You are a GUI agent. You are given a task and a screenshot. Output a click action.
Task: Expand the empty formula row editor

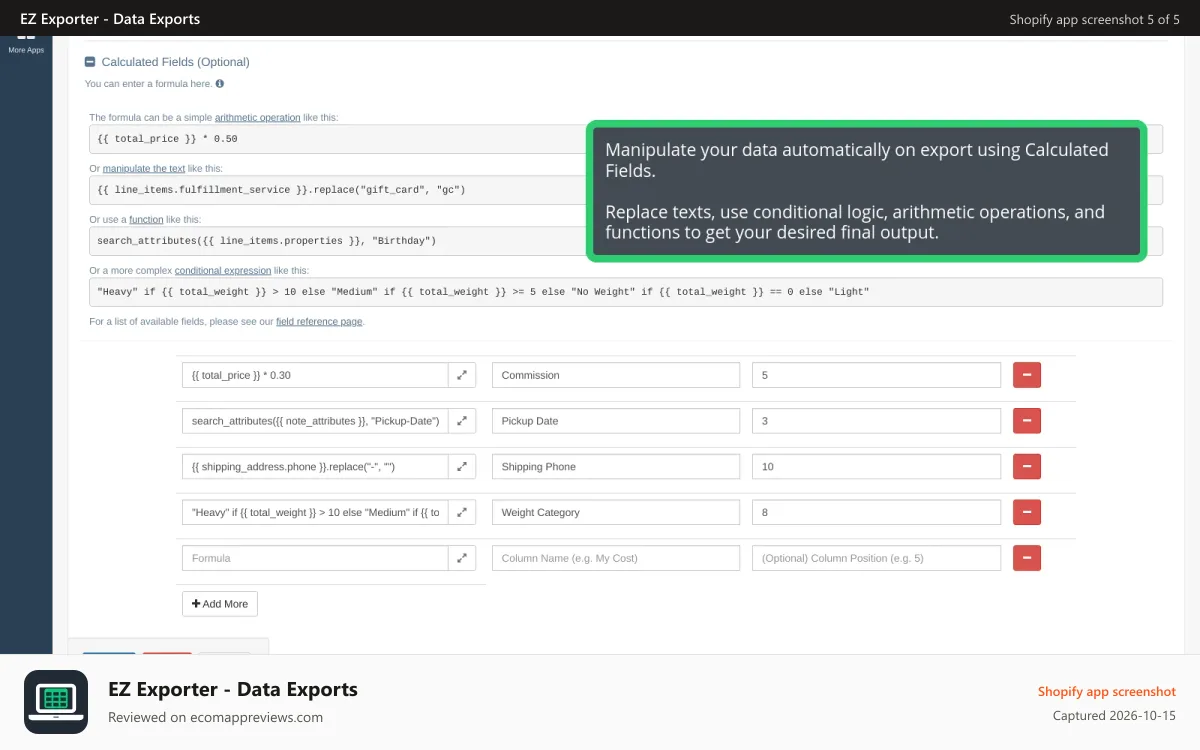coord(462,558)
